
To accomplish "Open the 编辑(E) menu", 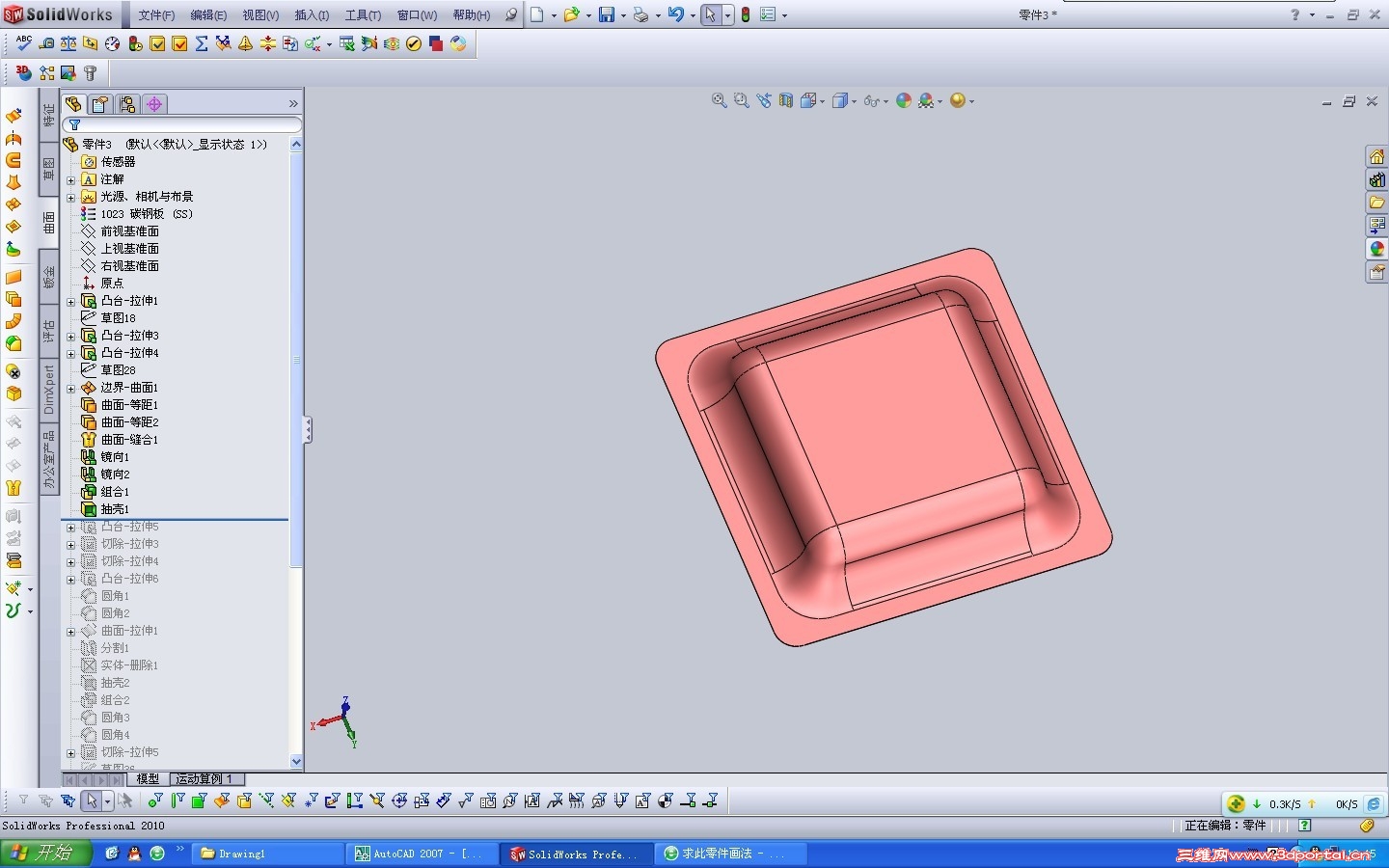I will coord(208,14).
